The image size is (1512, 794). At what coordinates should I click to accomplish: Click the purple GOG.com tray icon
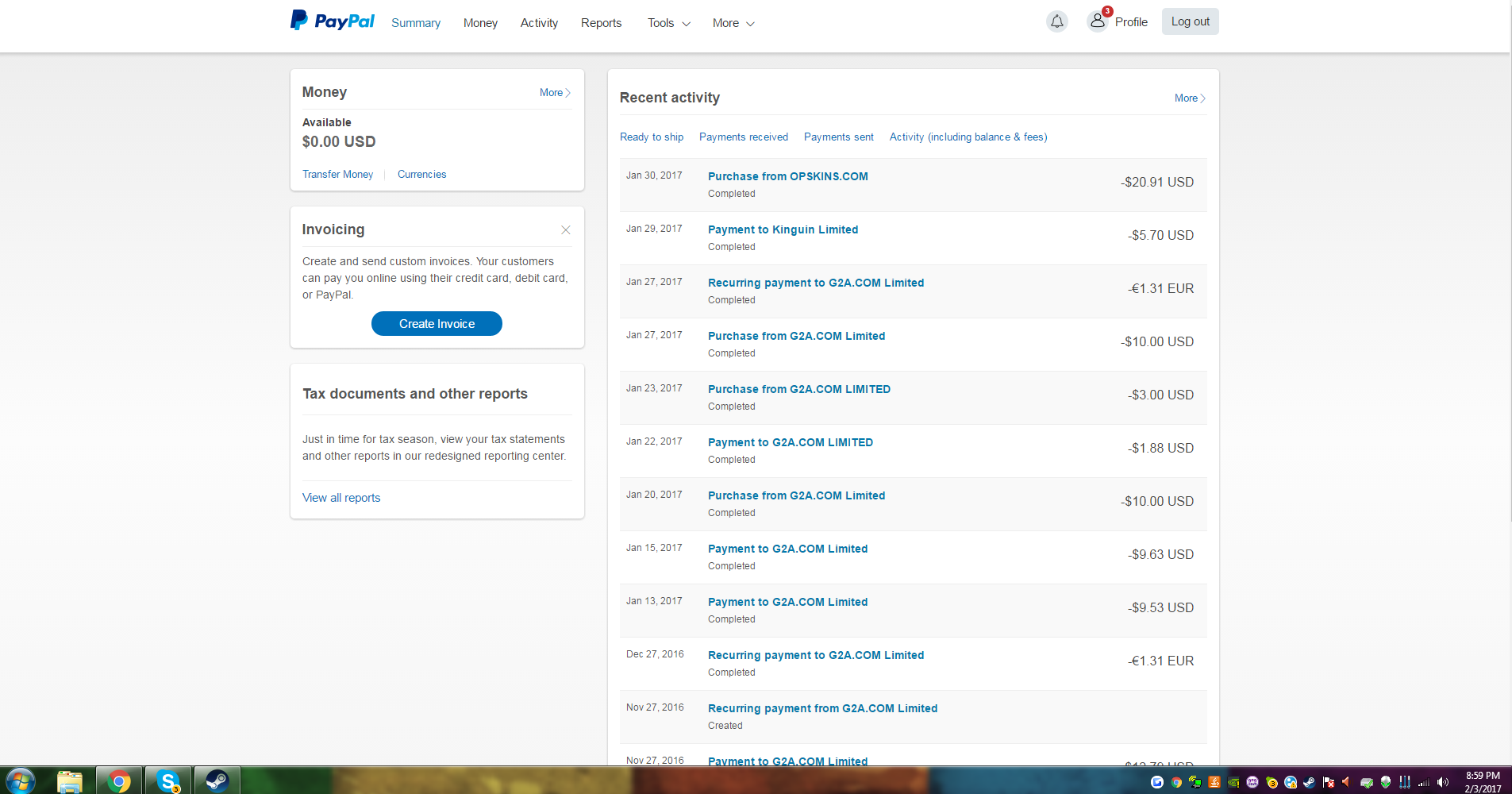pyautogui.click(x=1252, y=782)
